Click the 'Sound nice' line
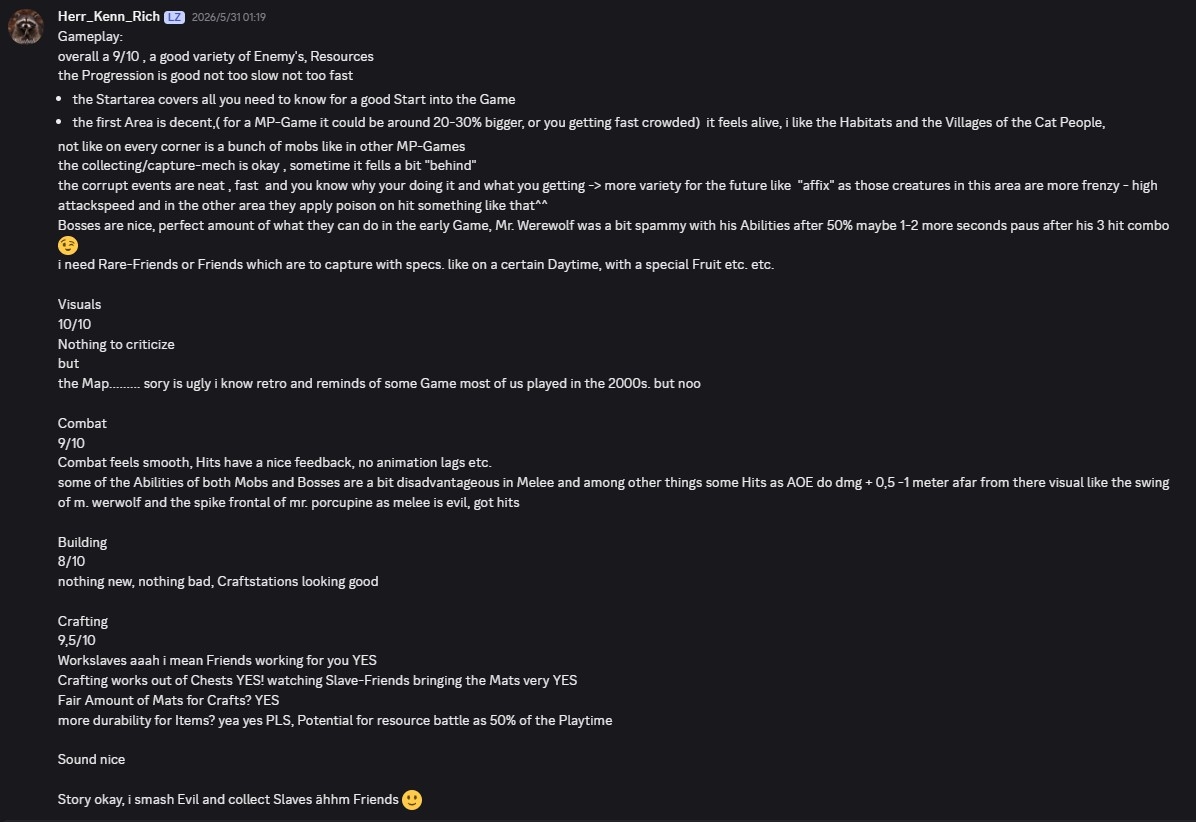This screenshot has width=1196, height=822. 92,759
